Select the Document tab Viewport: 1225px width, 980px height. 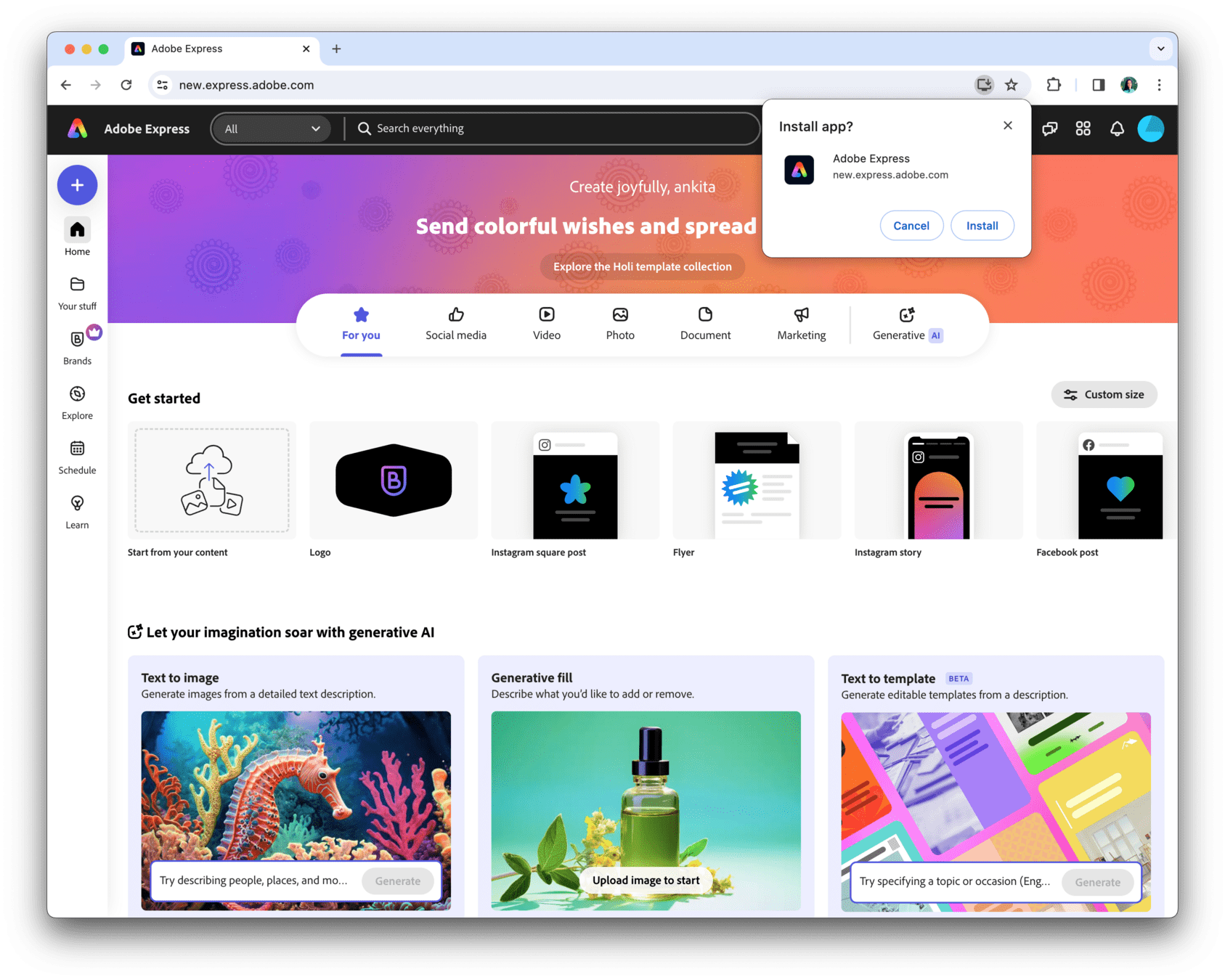coord(705,324)
